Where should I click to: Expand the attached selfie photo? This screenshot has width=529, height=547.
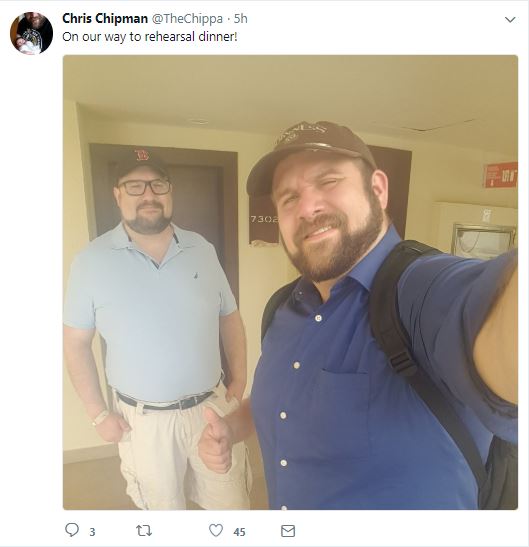click(x=290, y=282)
